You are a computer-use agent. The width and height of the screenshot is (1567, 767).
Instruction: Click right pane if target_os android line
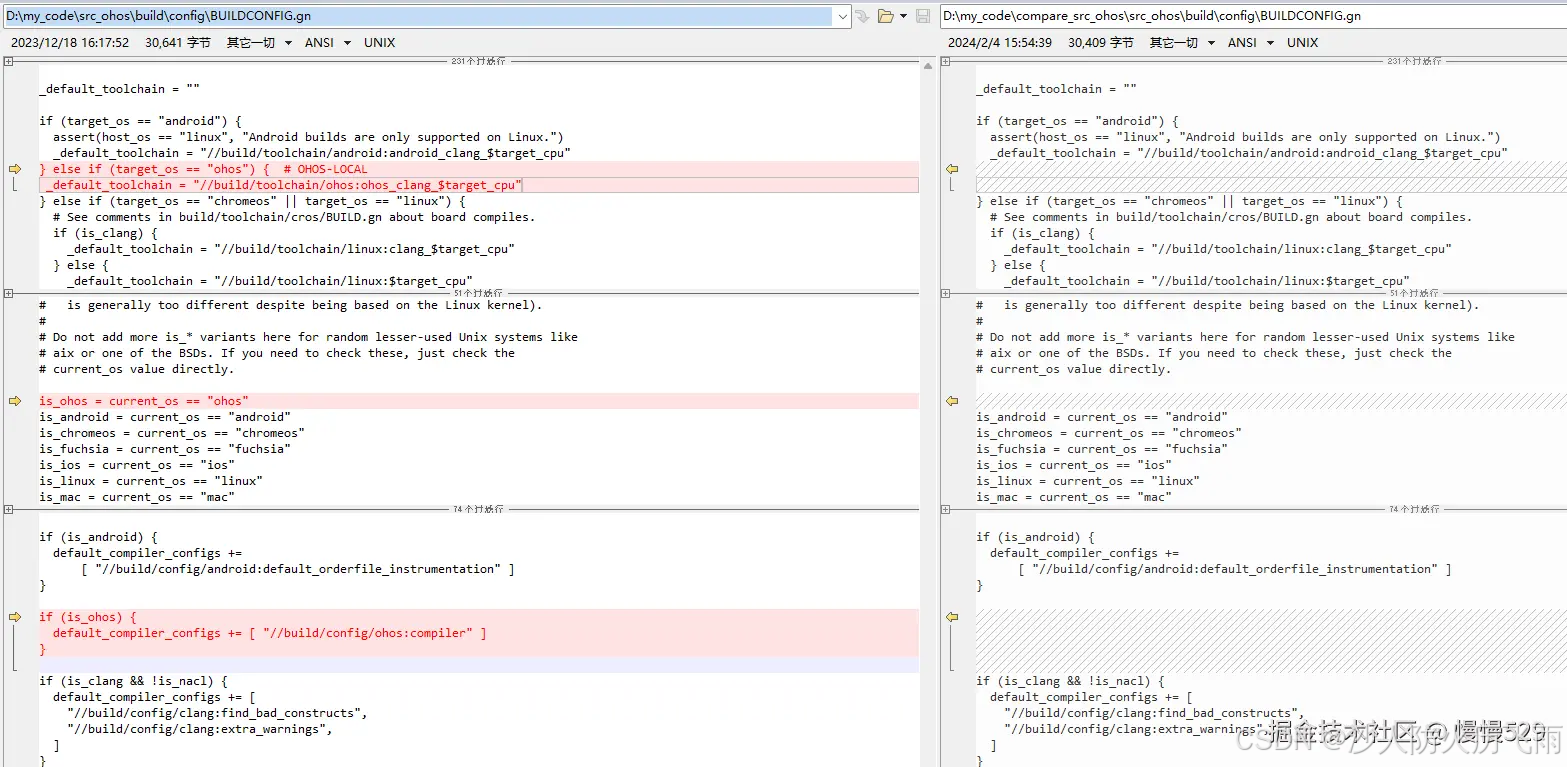coord(1077,121)
